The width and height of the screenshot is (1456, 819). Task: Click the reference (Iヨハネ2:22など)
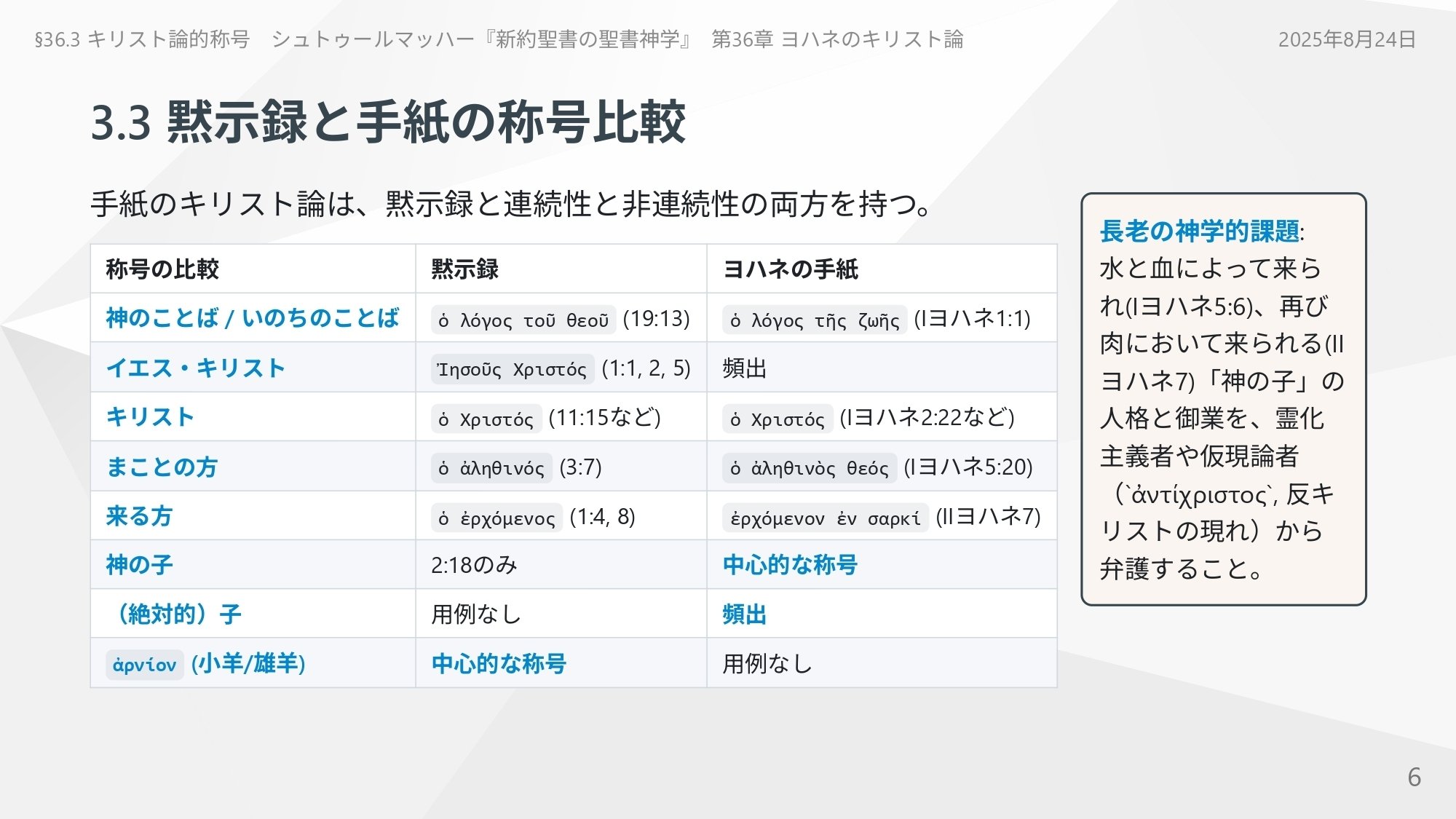927,418
